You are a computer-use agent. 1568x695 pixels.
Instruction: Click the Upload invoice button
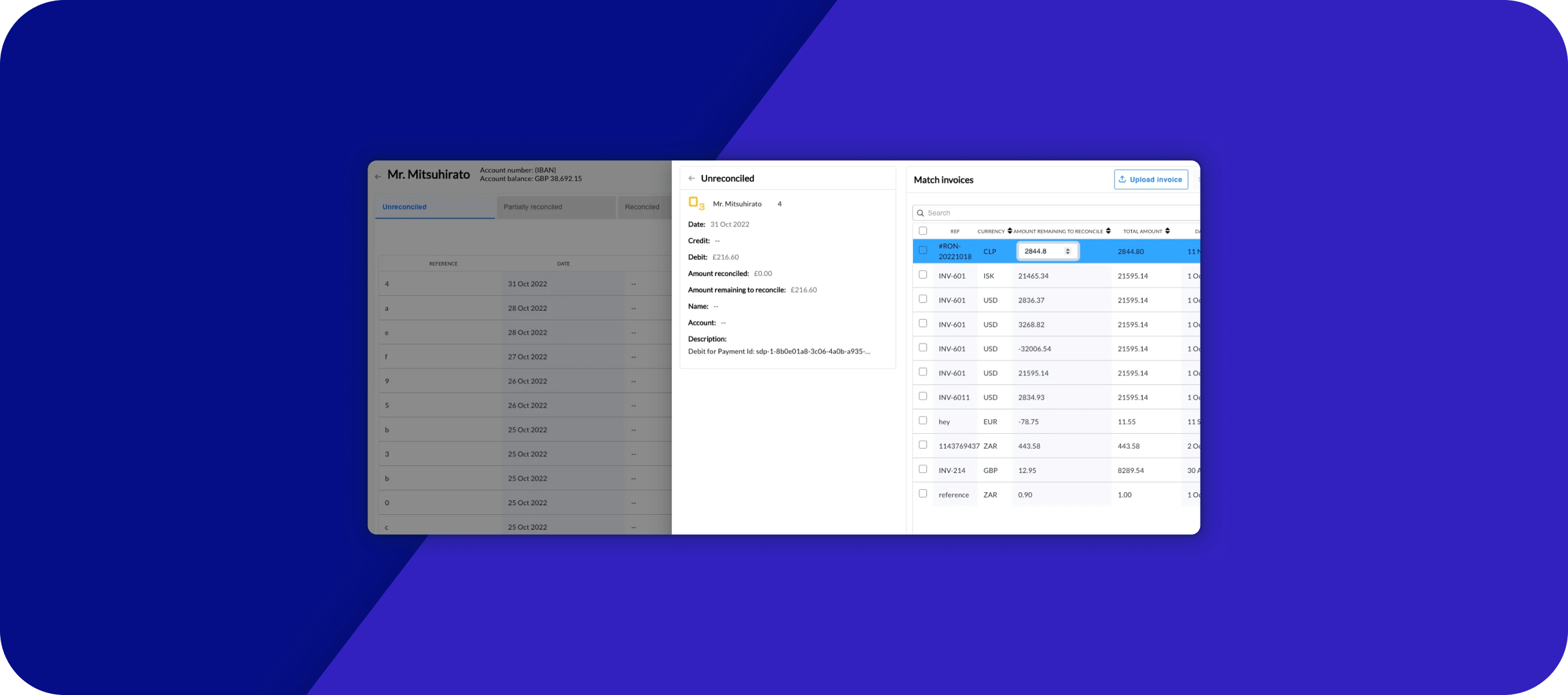click(x=1151, y=180)
